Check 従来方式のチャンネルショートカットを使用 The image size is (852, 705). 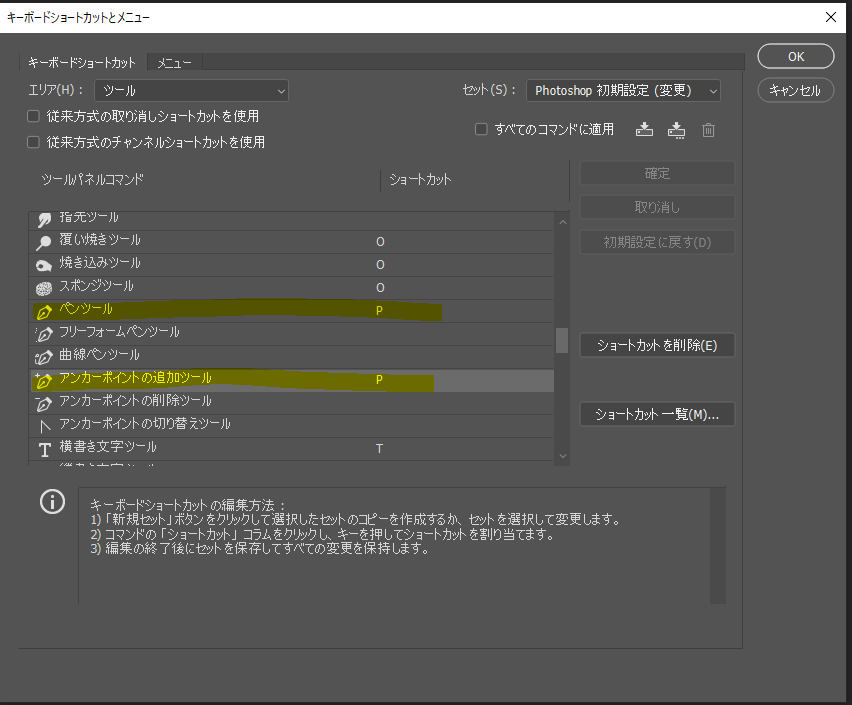click(x=33, y=143)
